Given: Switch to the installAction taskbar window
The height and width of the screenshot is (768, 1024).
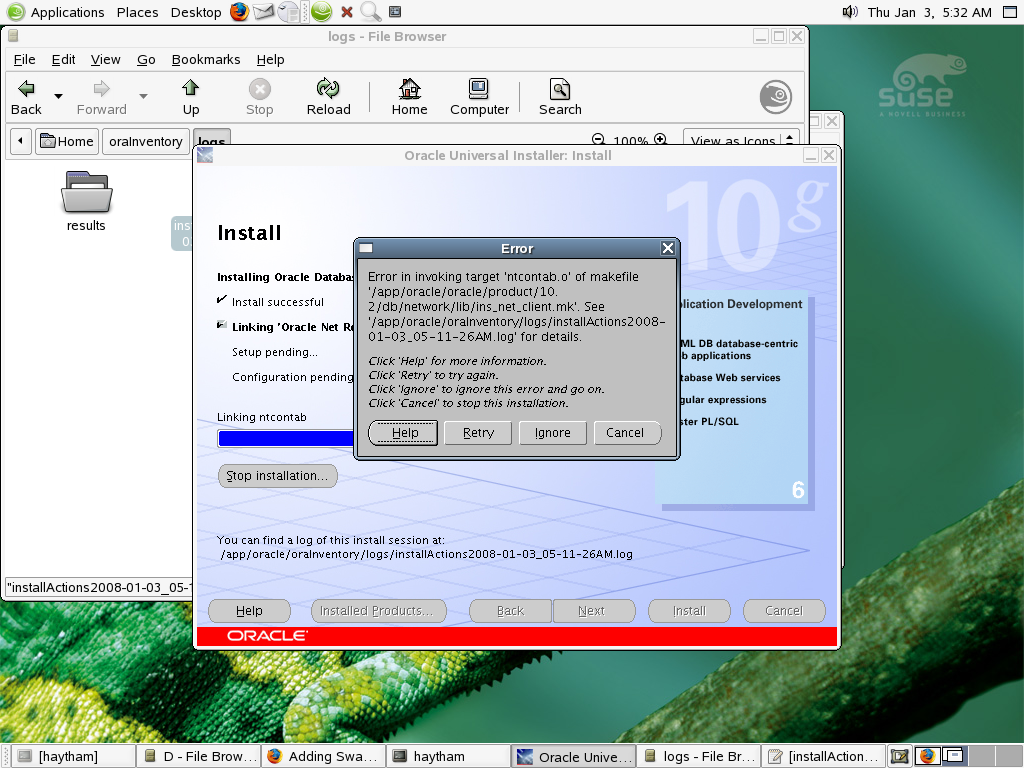Looking at the screenshot, I should coord(823,756).
